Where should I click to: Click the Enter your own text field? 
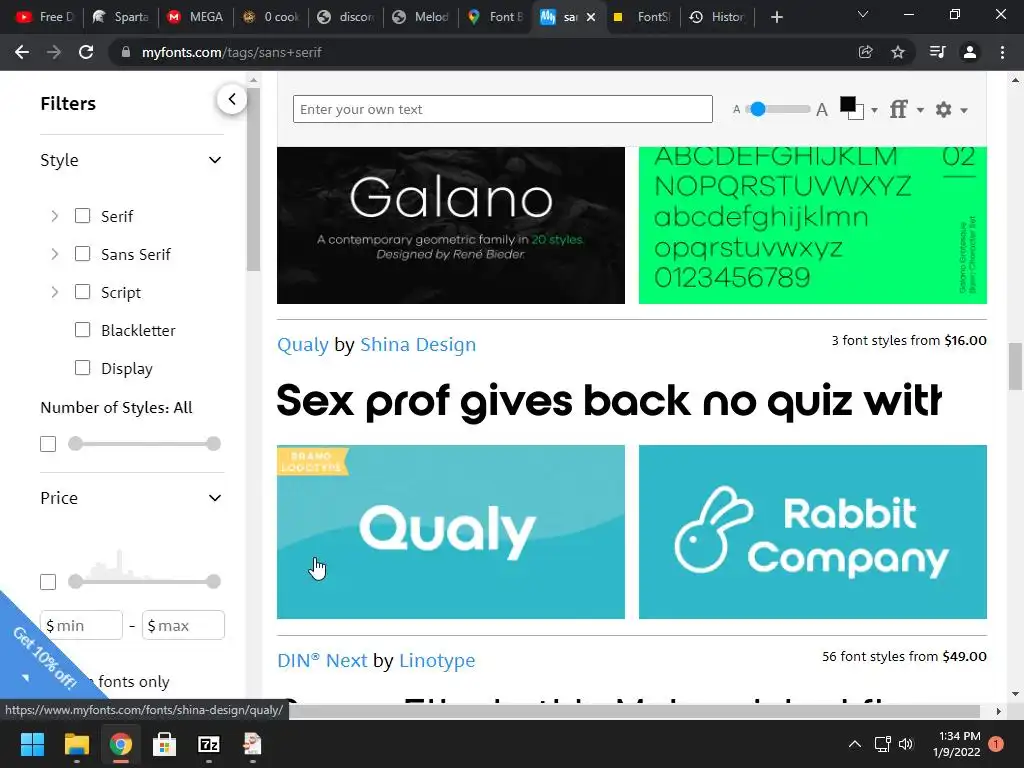pos(502,109)
